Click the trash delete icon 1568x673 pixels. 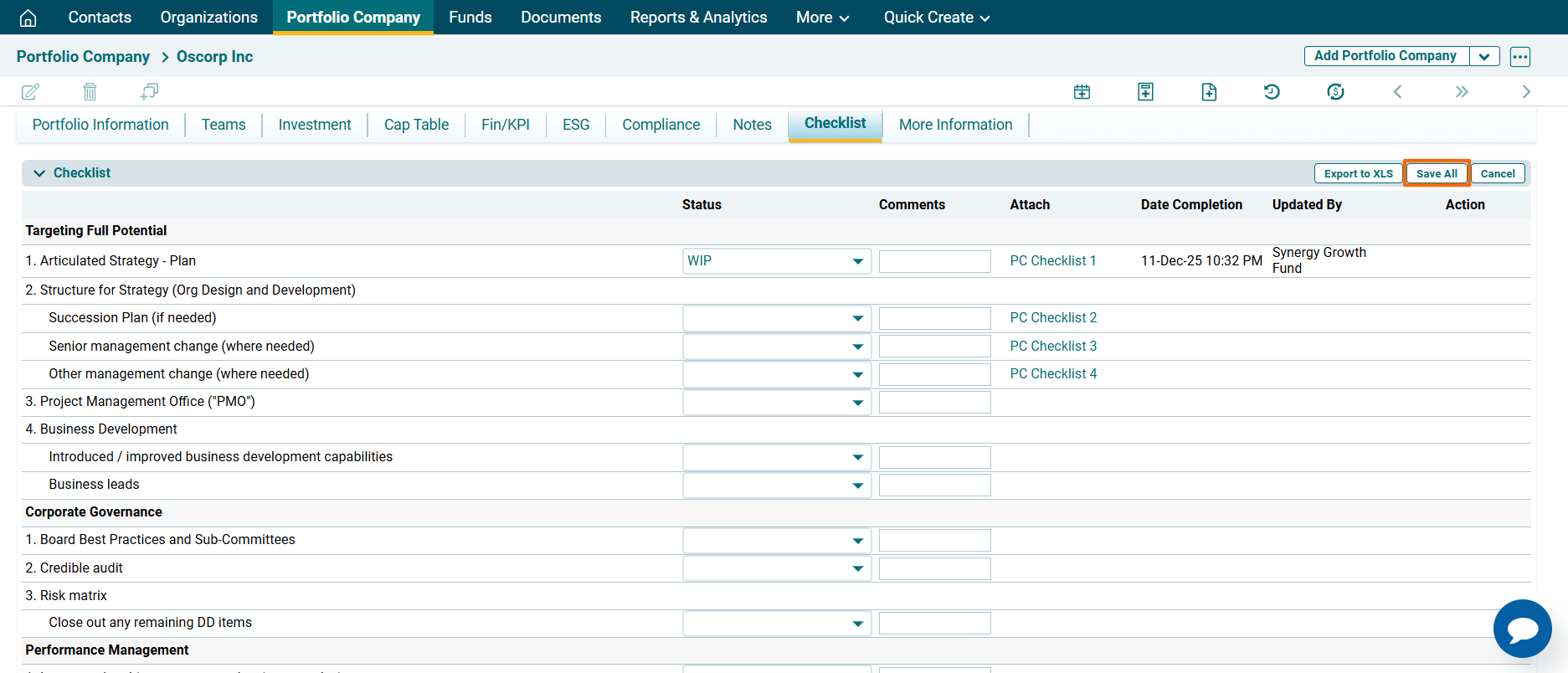(x=90, y=92)
